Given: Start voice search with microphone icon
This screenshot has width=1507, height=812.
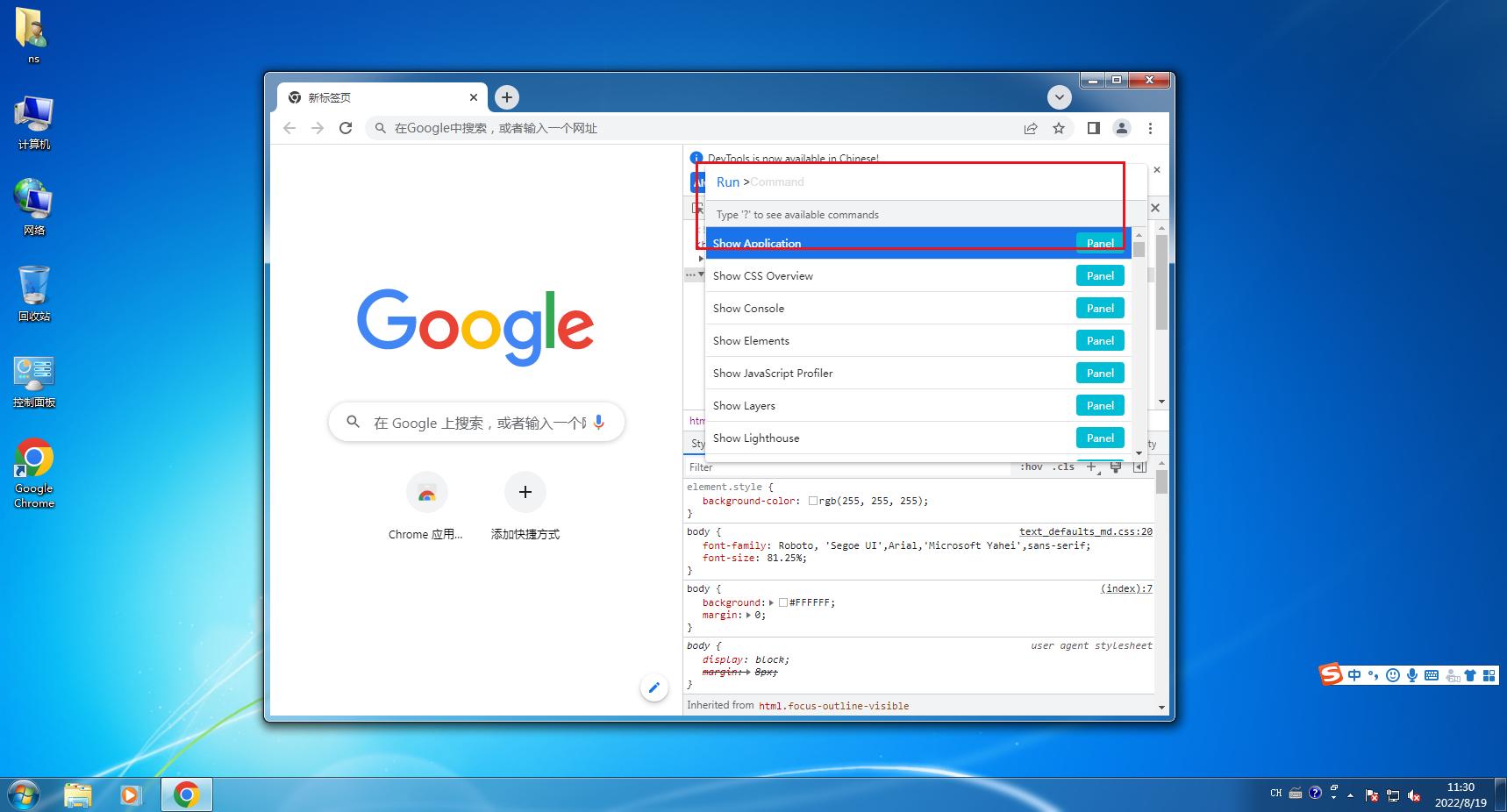Looking at the screenshot, I should [x=599, y=423].
